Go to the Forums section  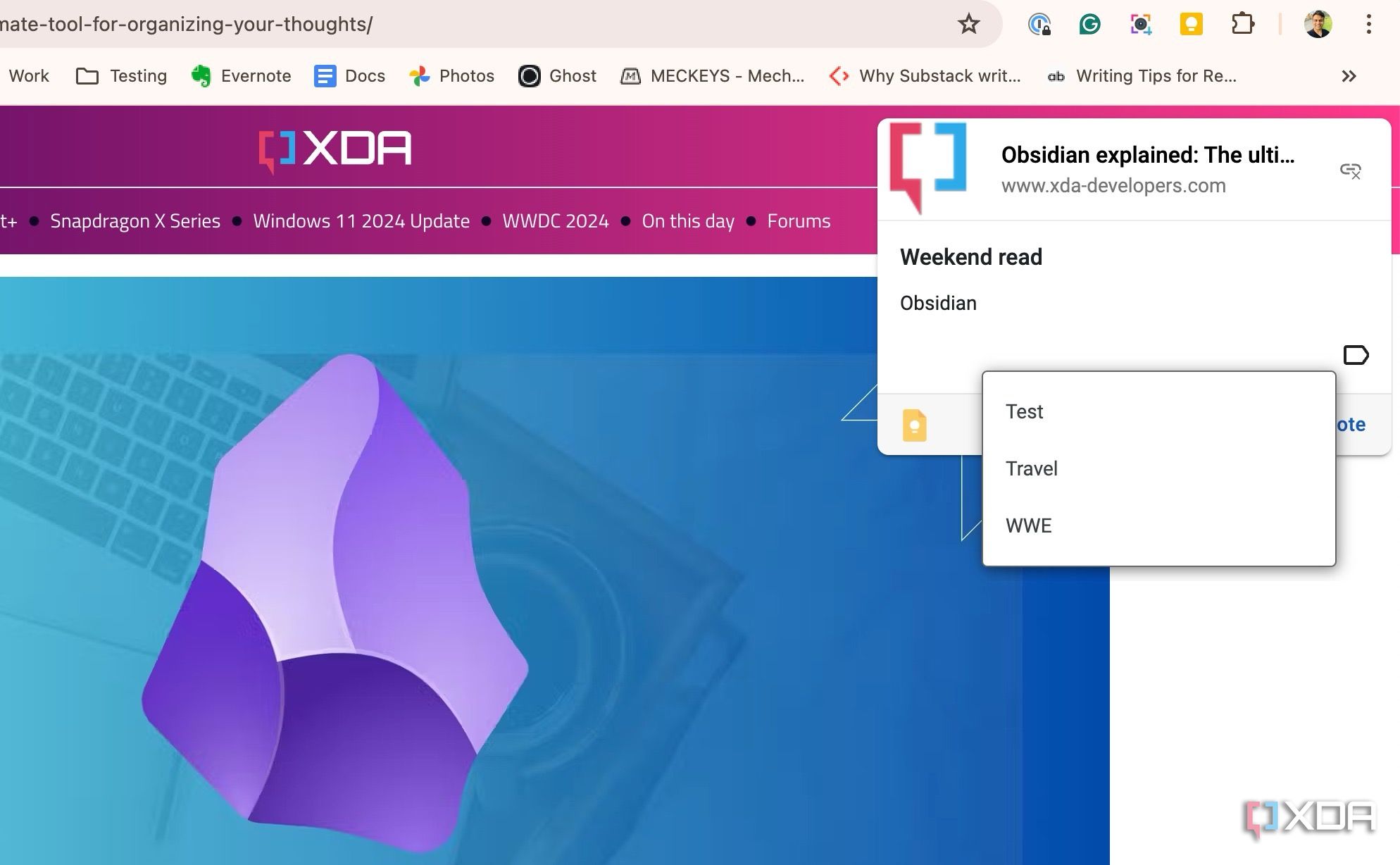[x=799, y=221]
